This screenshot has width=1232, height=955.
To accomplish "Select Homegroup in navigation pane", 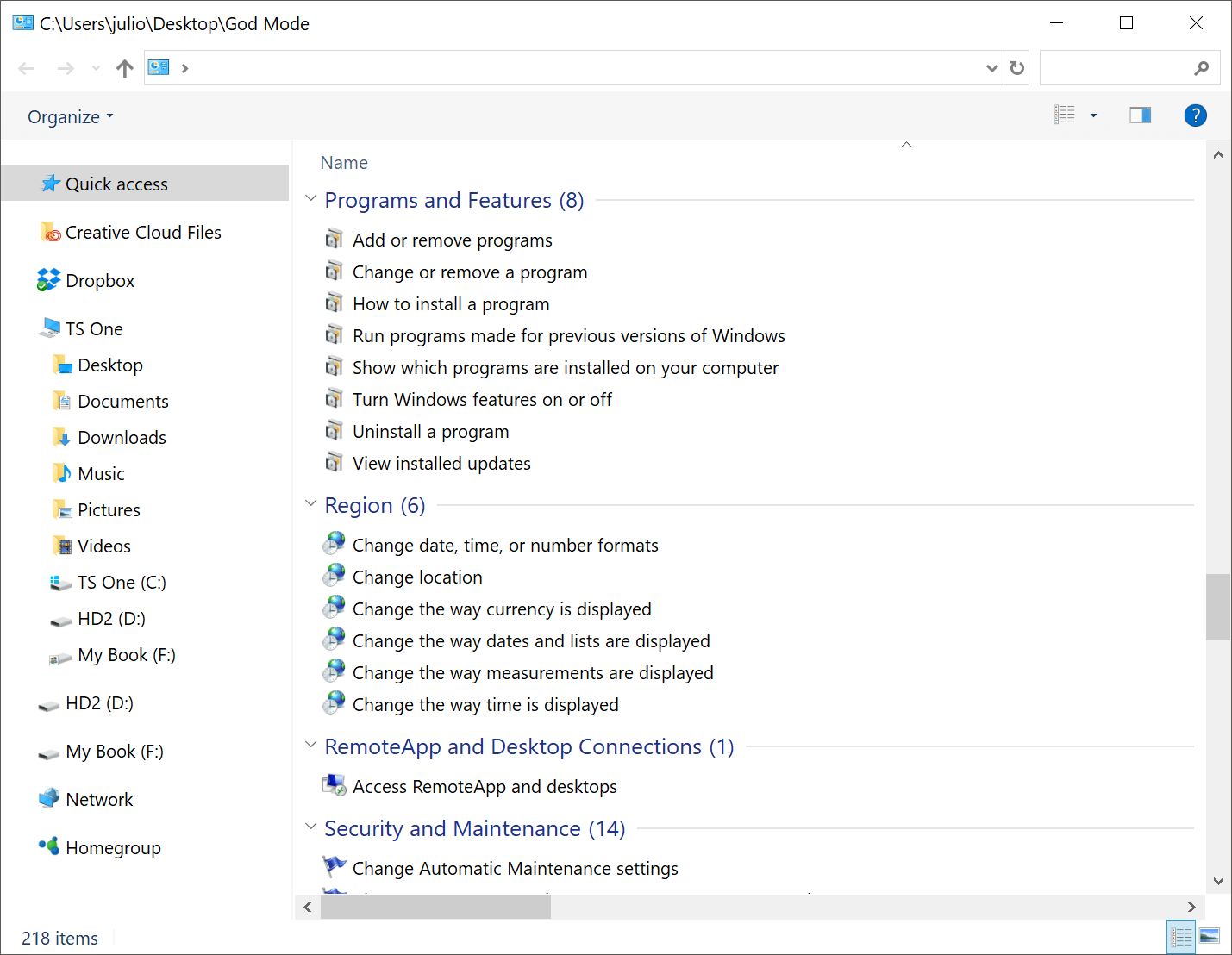I will point(113,848).
